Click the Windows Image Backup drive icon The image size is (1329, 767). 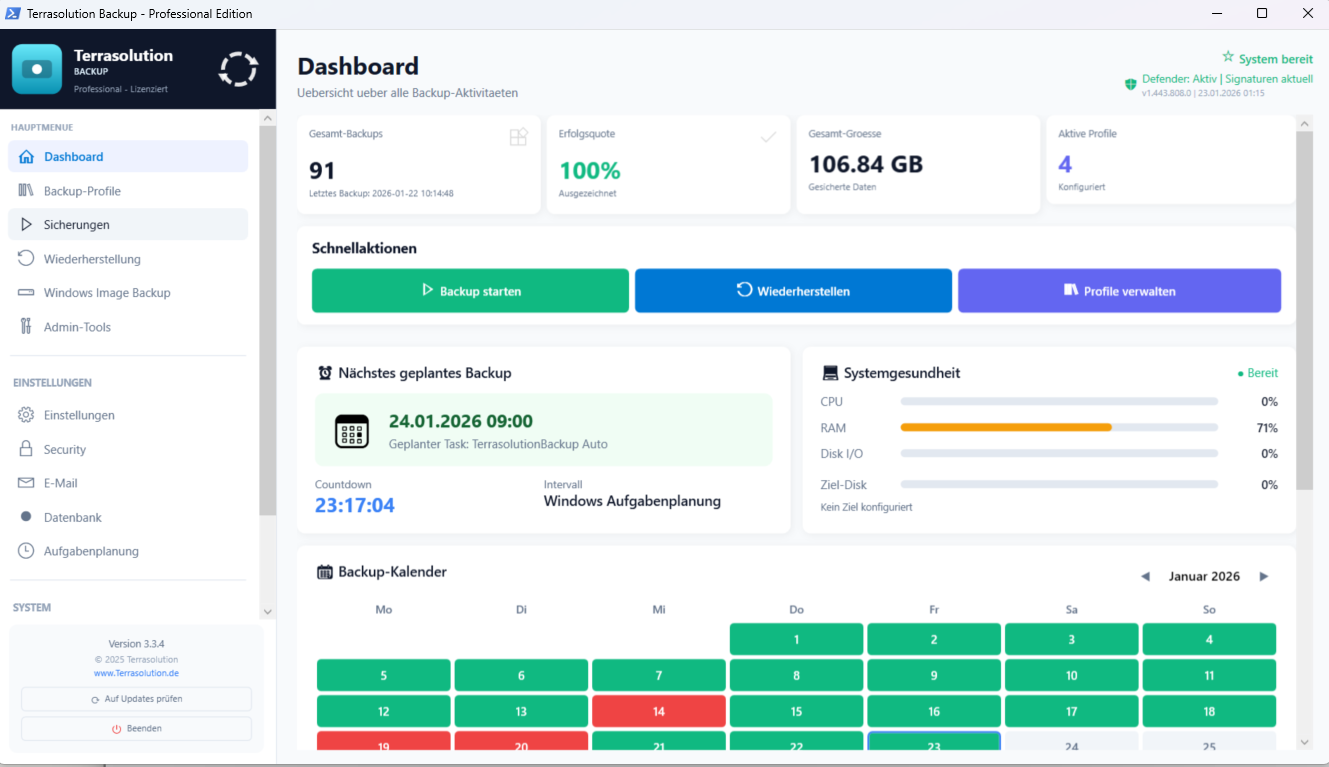tap(26, 293)
